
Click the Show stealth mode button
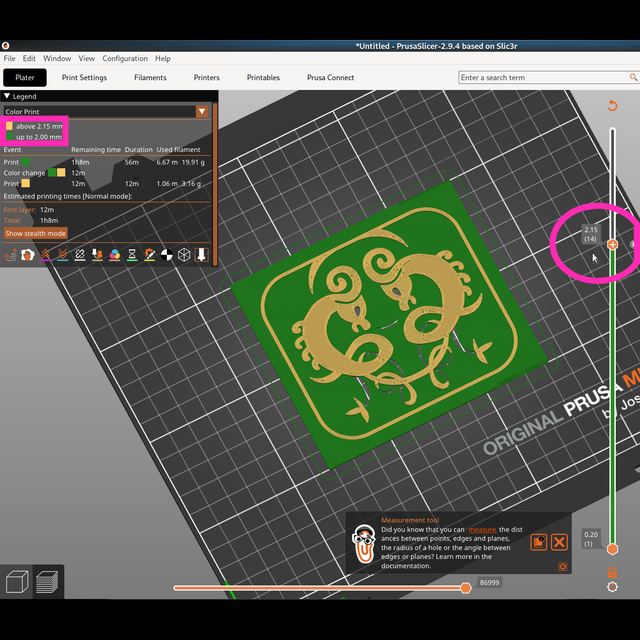point(36,233)
